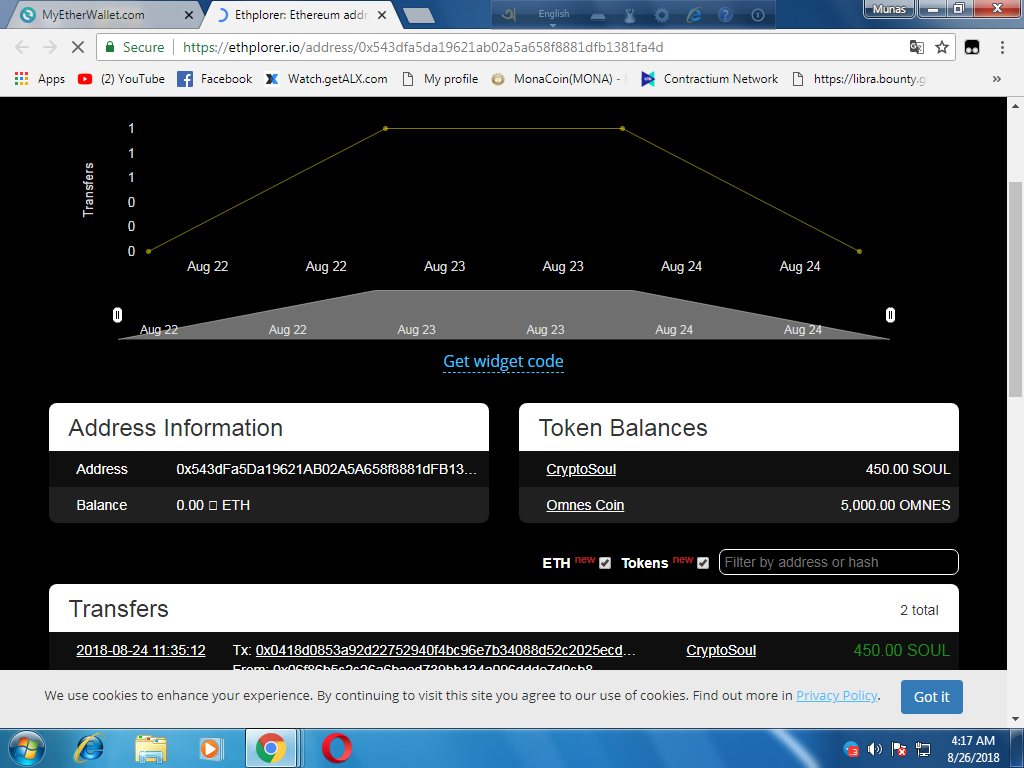Viewport: 1024px width, 768px height.
Task: Click the Got it cookie button
Action: tap(931, 696)
